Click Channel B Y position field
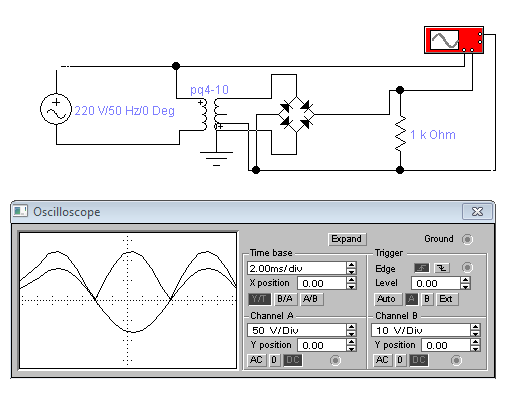The image size is (522, 400). 446,345
